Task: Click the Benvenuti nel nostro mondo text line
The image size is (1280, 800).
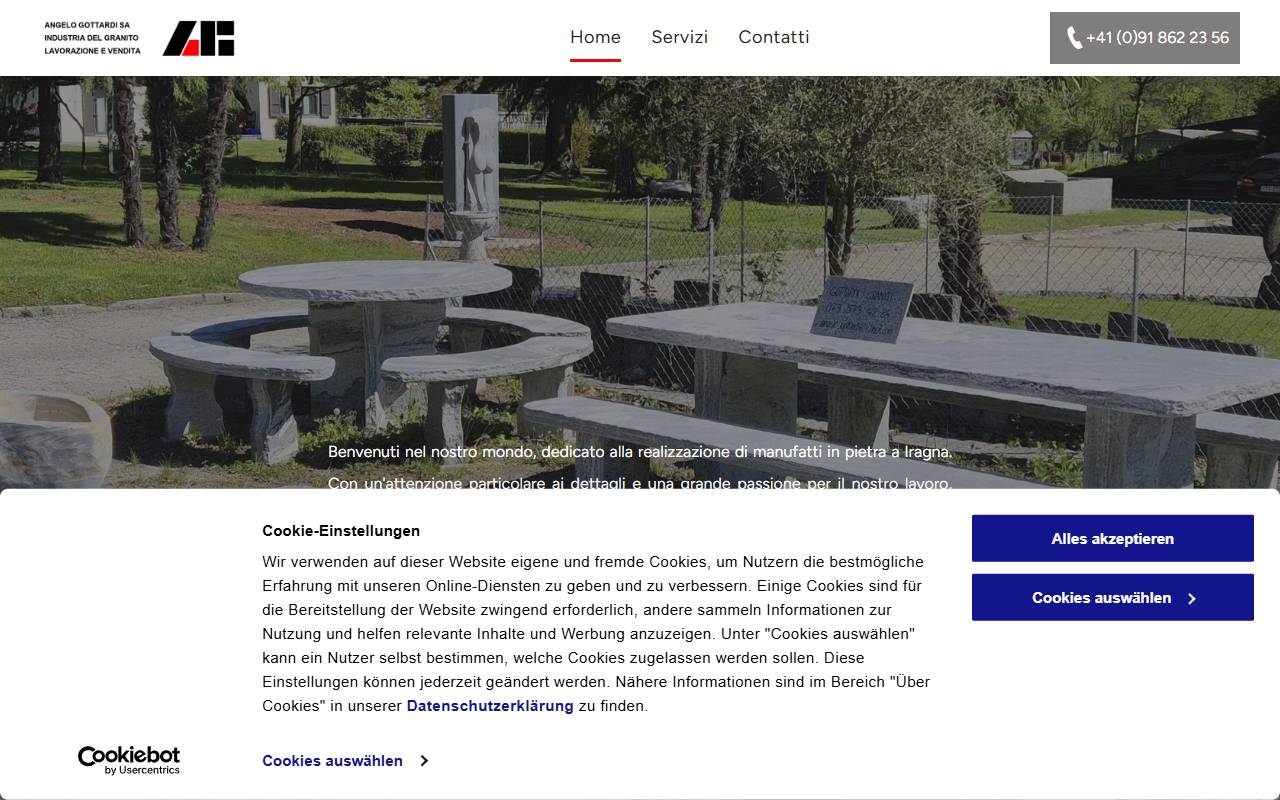Action: click(x=640, y=452)
